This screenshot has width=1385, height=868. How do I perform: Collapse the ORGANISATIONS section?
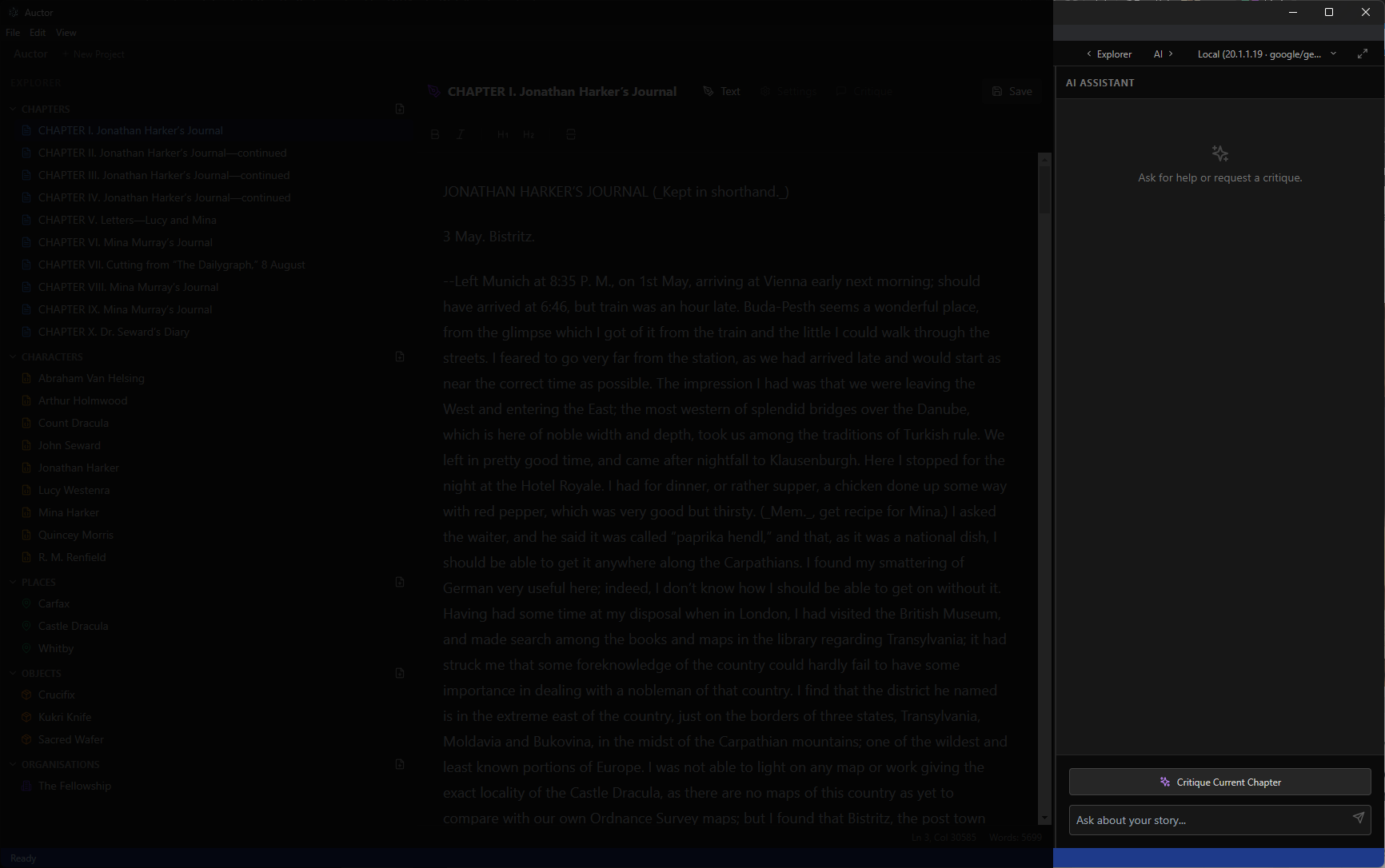click(x=12, y=764)
